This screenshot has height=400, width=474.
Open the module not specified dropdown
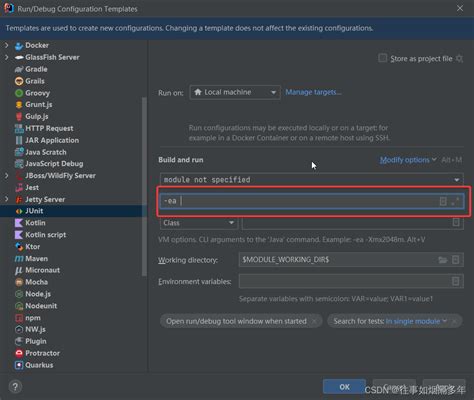tap(311, 180)
